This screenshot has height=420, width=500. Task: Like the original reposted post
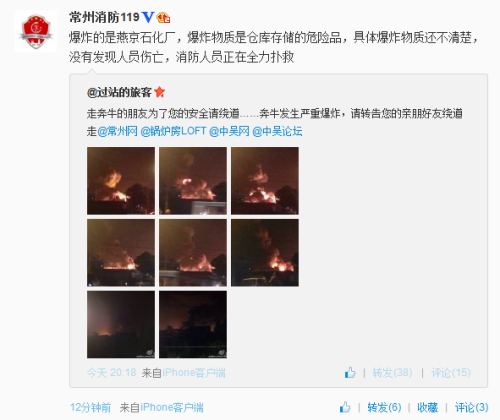point(350,372)
